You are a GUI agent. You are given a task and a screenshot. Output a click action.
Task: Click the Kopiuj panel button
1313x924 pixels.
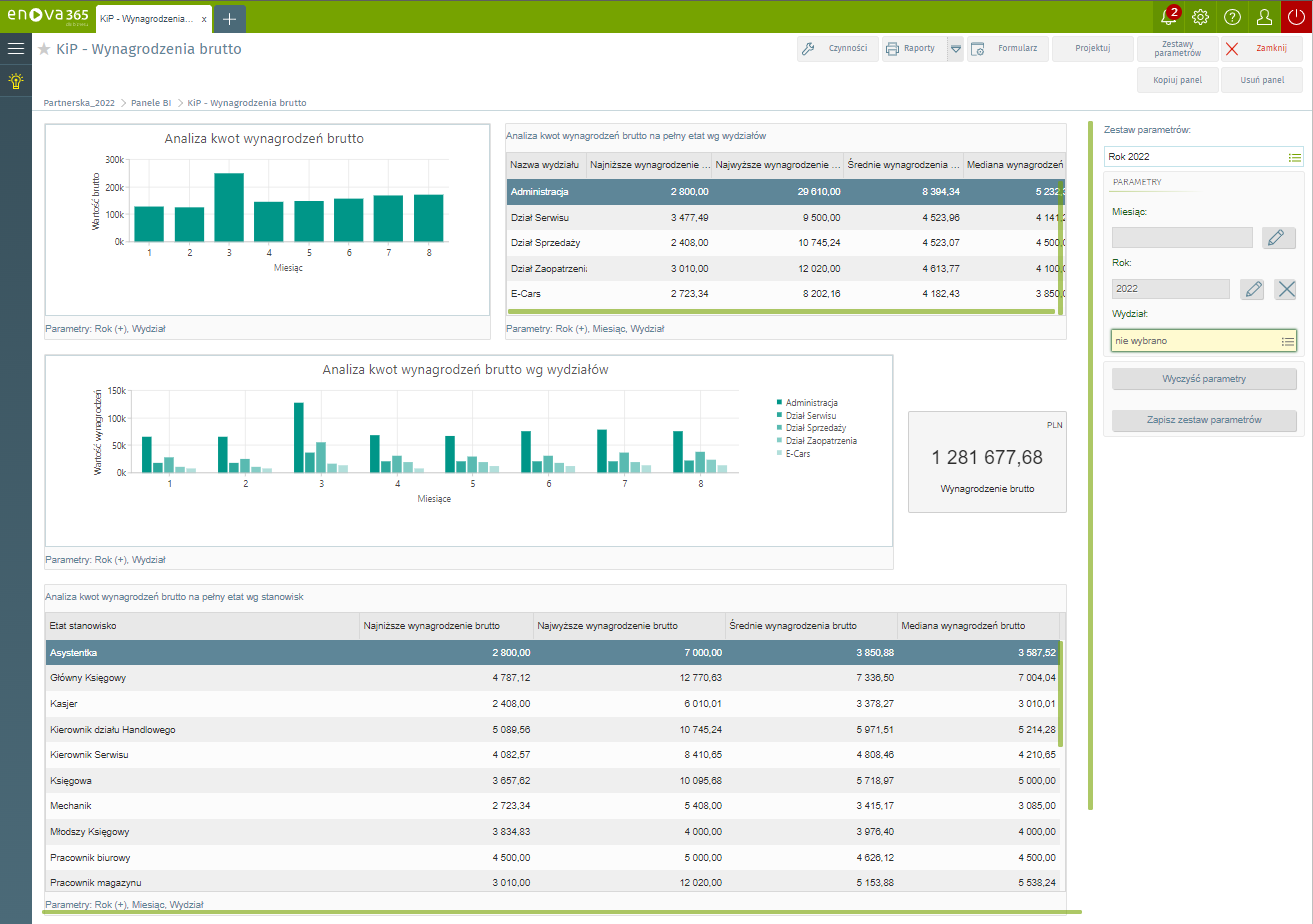[x=1177, y=80]
